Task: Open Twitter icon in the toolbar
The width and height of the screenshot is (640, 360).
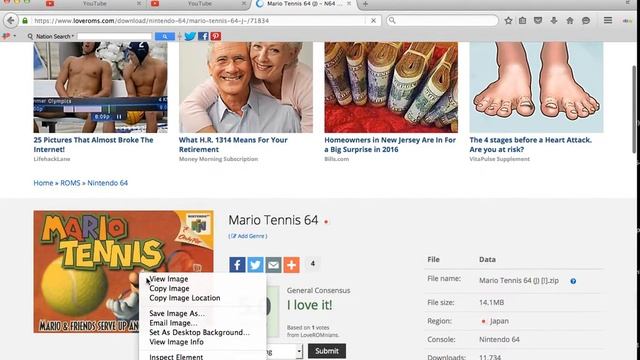Action: (190, 36)
